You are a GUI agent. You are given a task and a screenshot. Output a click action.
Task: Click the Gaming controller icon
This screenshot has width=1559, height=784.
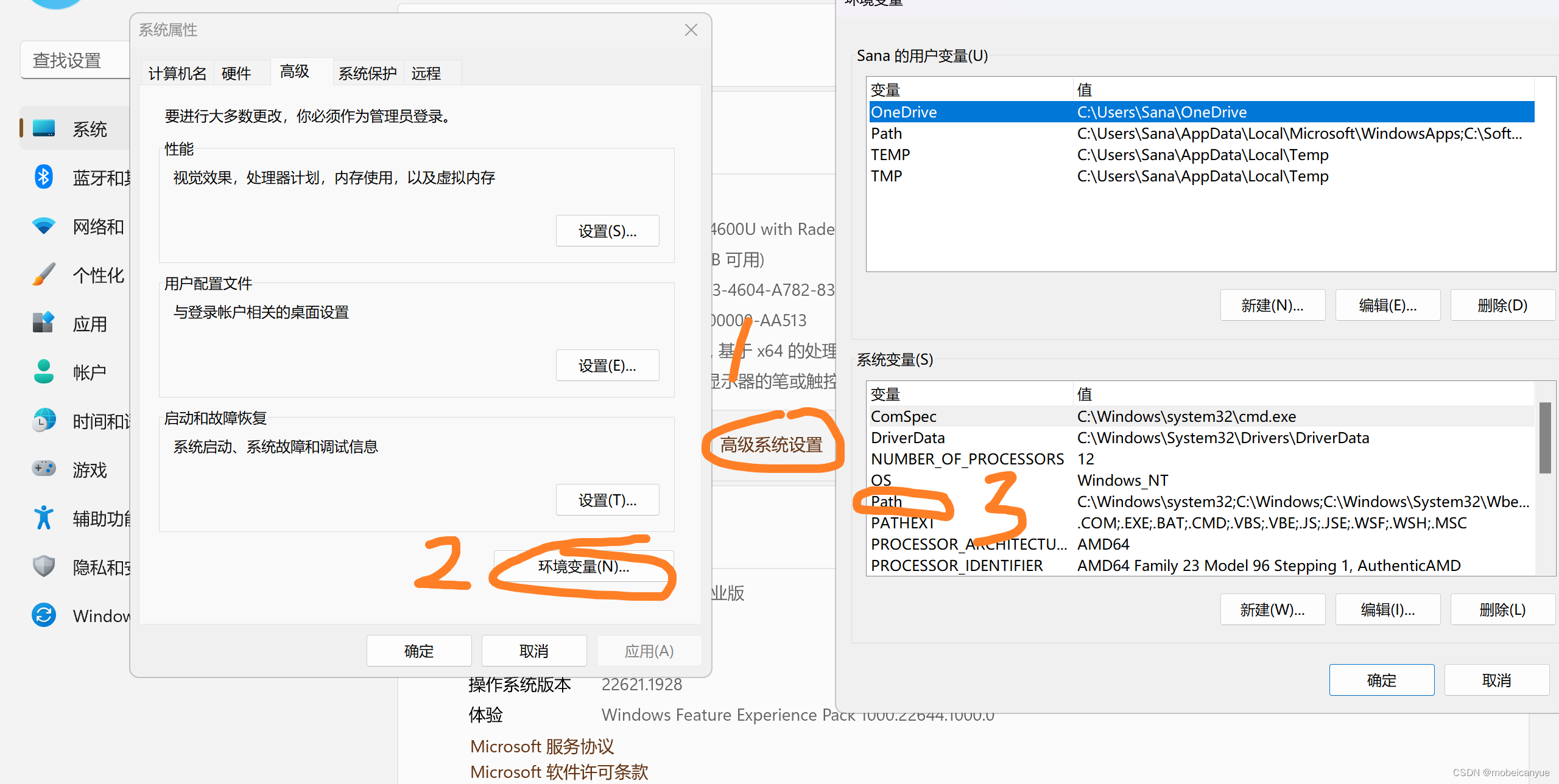pos(43,469)
